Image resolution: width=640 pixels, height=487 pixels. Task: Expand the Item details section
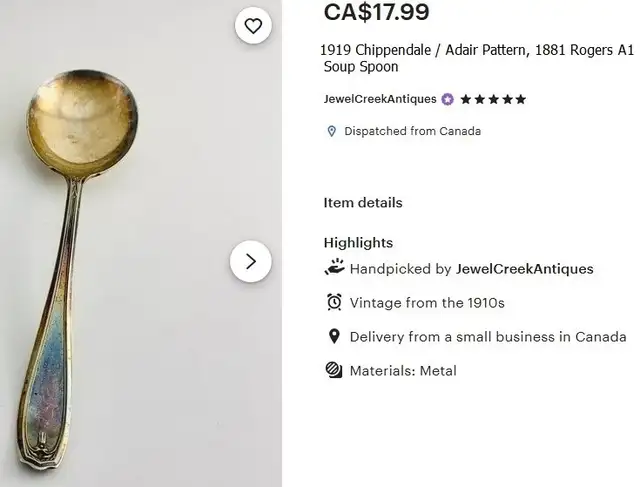pos(363,203)
